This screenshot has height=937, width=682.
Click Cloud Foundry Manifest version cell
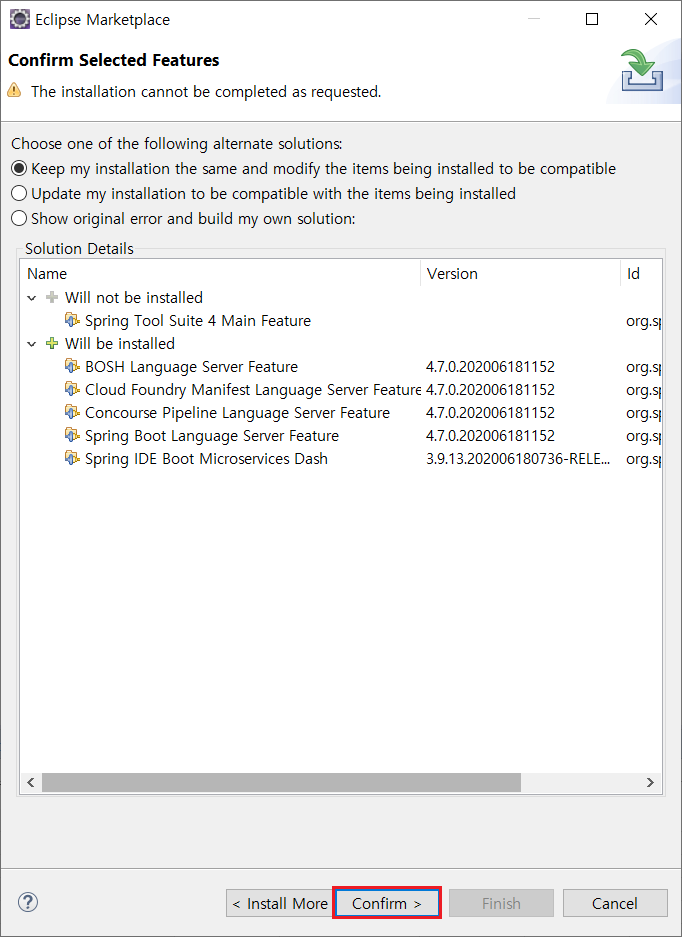pos(490,390)
